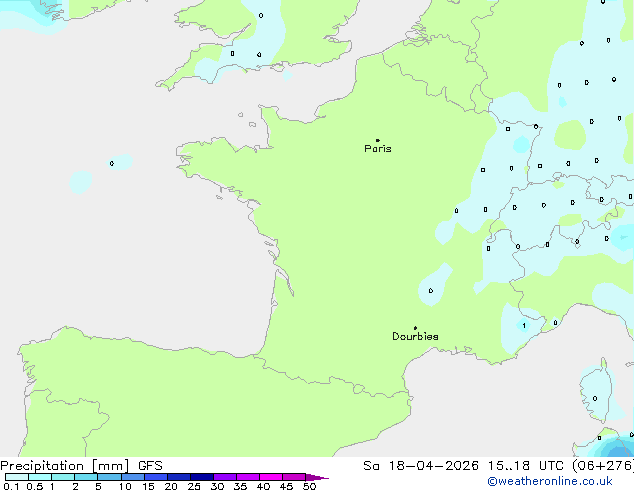The image size is (634, 490).
Task: Click the '15..18 UTC' time range
Action: [512, 466]
